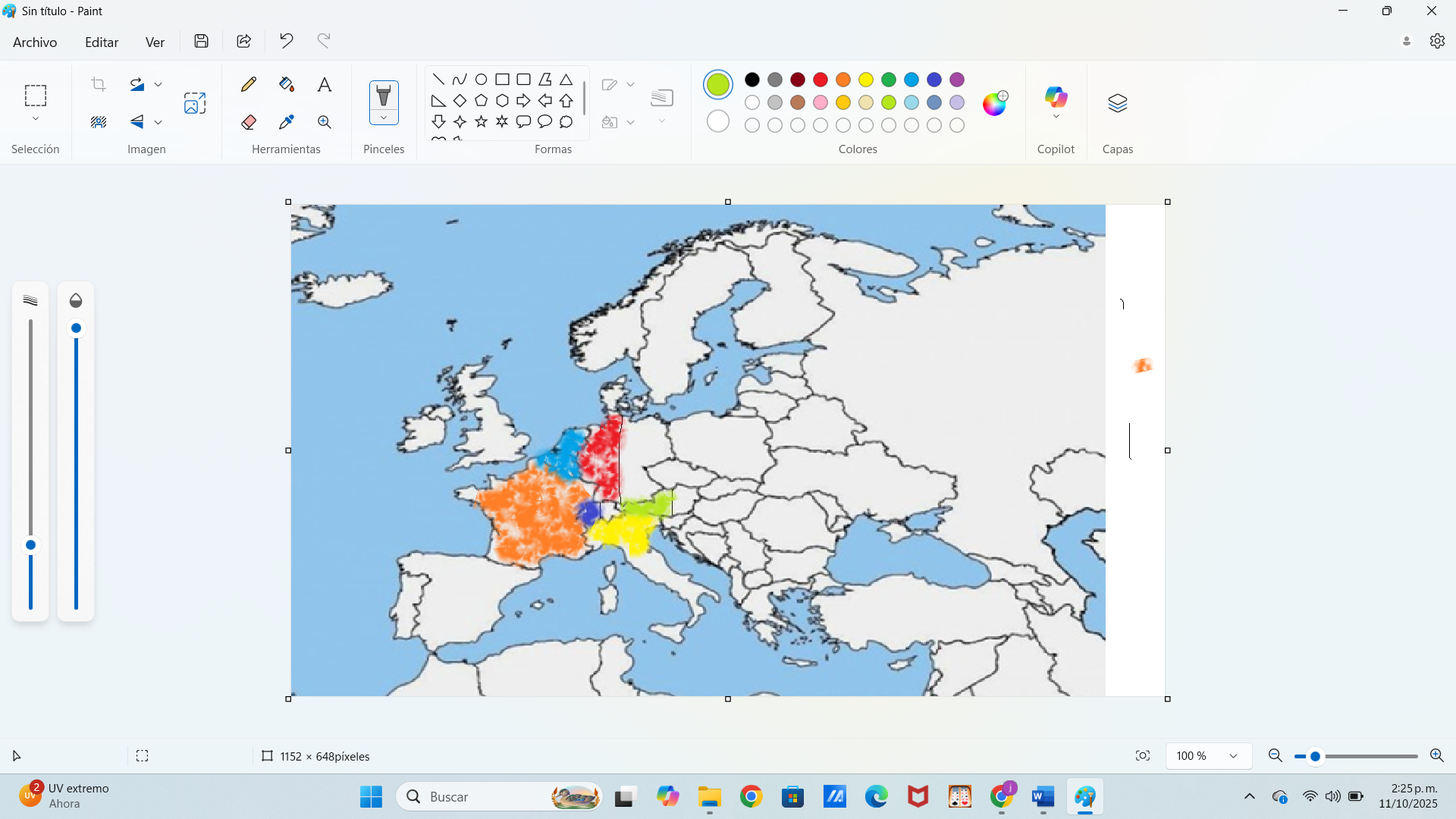Select the primary green color circle
This screenshot has width=1456, height=819.
[717, 84]
